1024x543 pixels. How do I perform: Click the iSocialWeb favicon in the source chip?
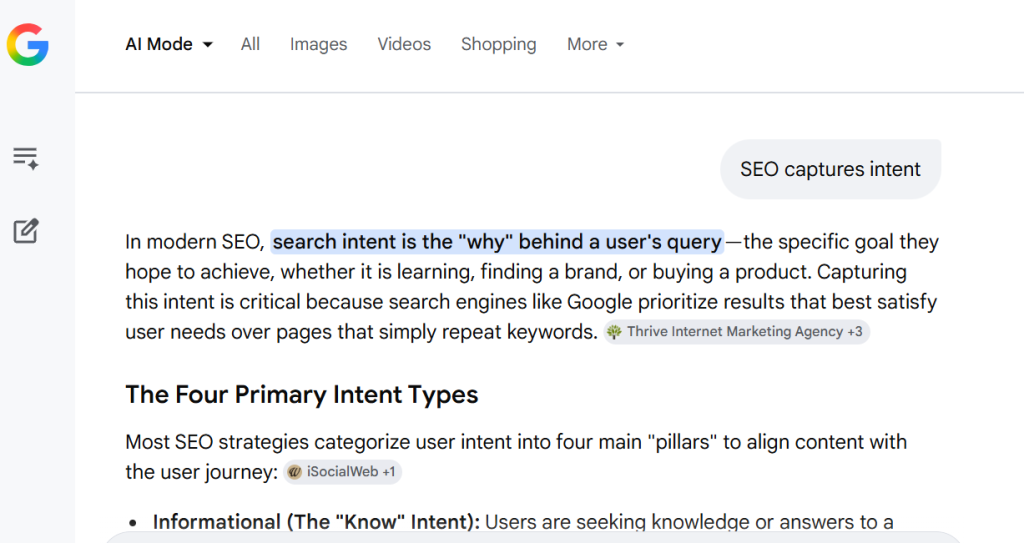(294, 472)
